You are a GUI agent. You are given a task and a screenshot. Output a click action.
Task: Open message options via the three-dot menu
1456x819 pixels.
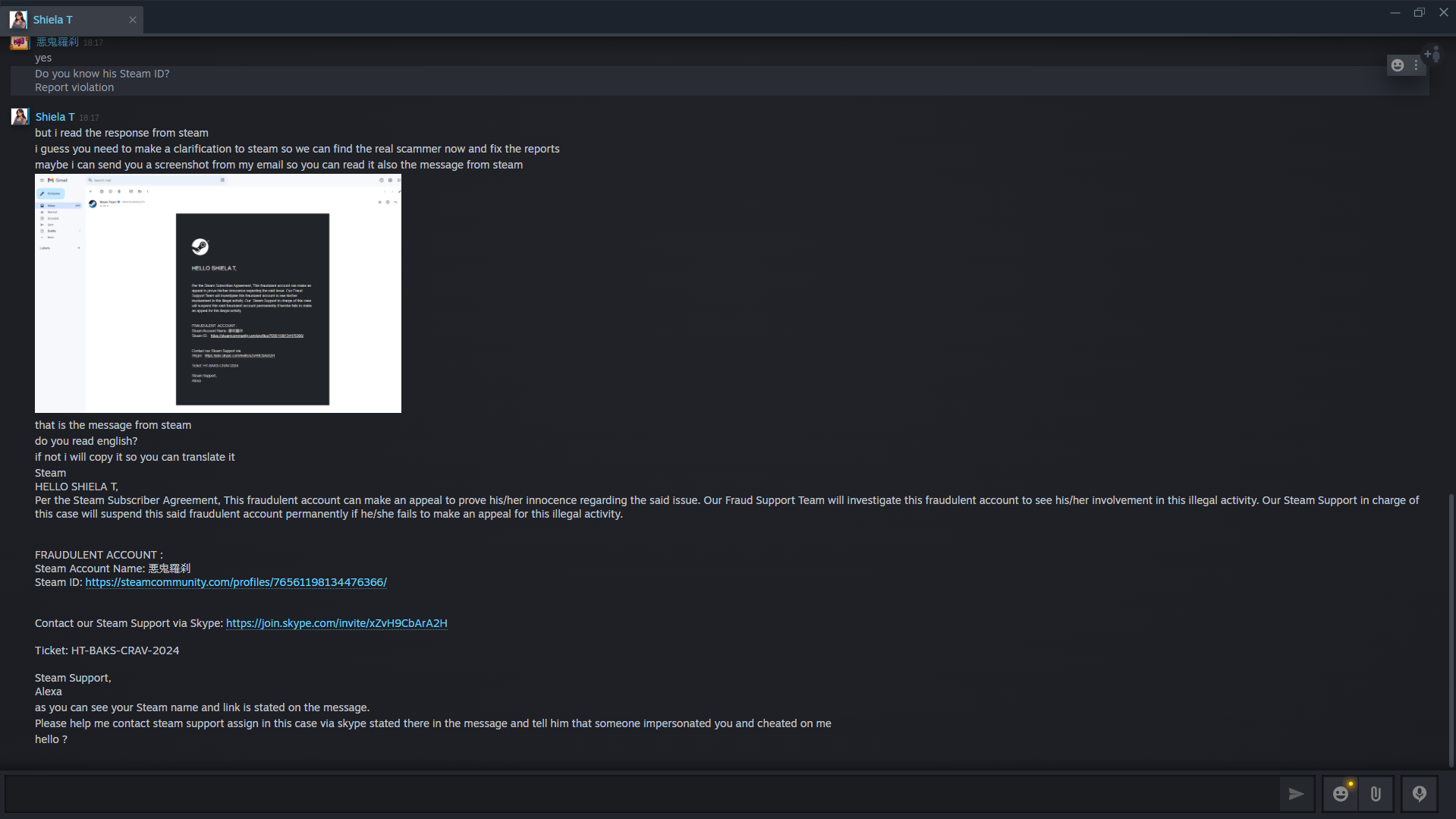pyautogui.click(x=1417, y=65)
